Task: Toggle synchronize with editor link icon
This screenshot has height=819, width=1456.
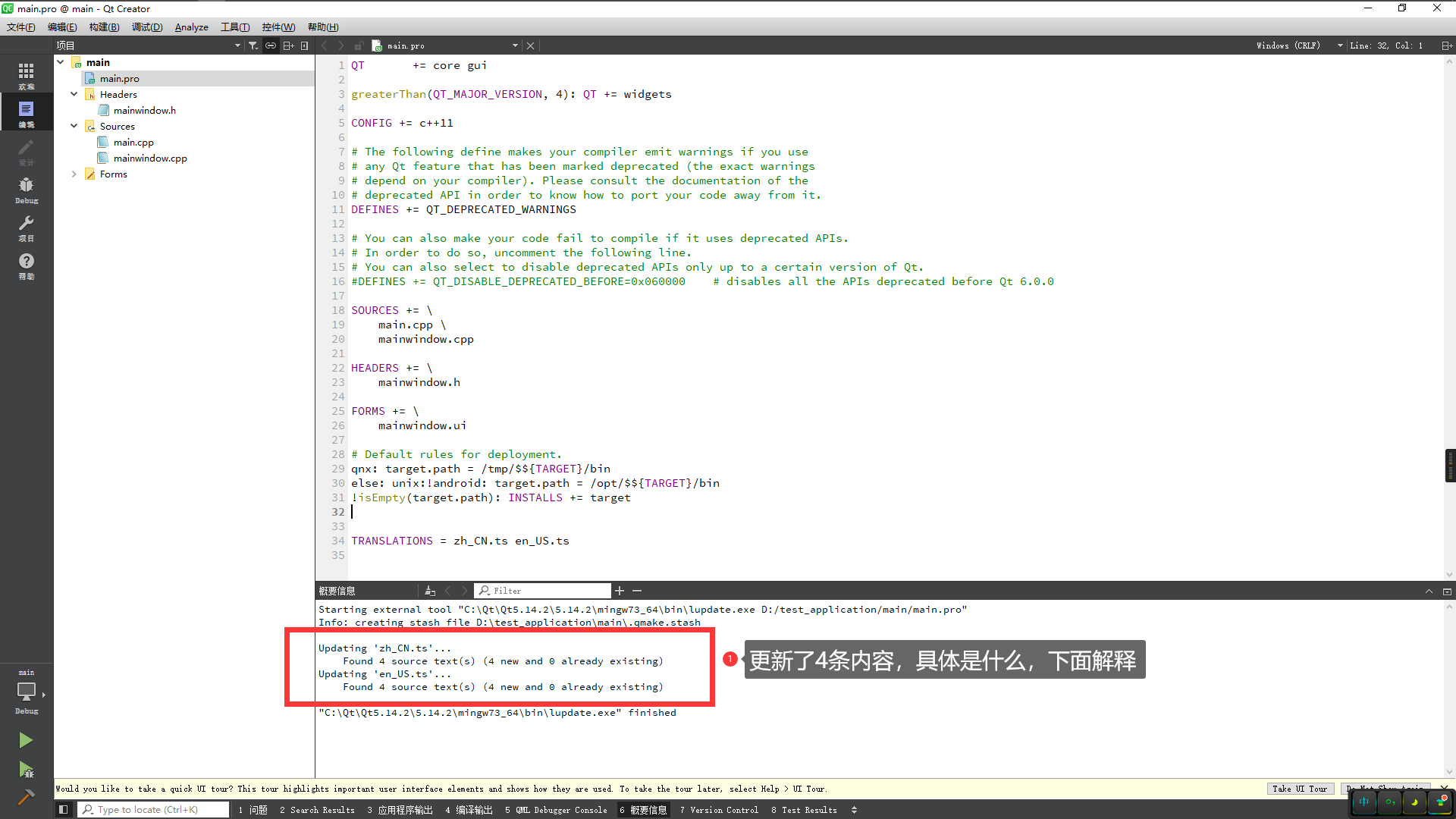Action: coord(271,45)
